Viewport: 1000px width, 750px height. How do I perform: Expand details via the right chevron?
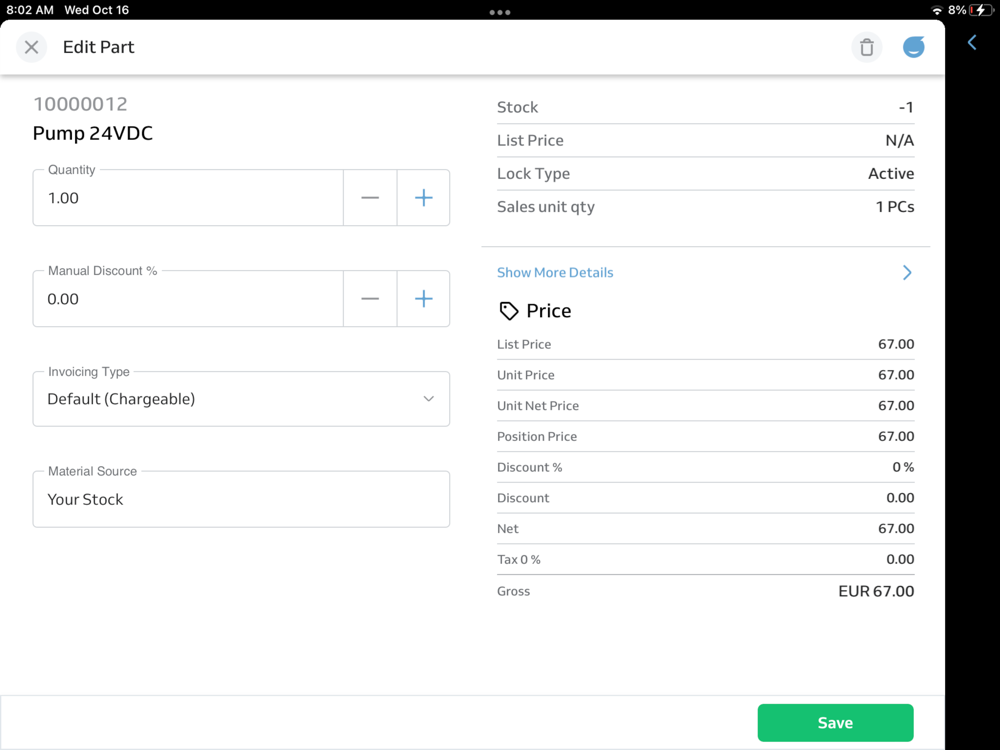click(x=907, y=272)
